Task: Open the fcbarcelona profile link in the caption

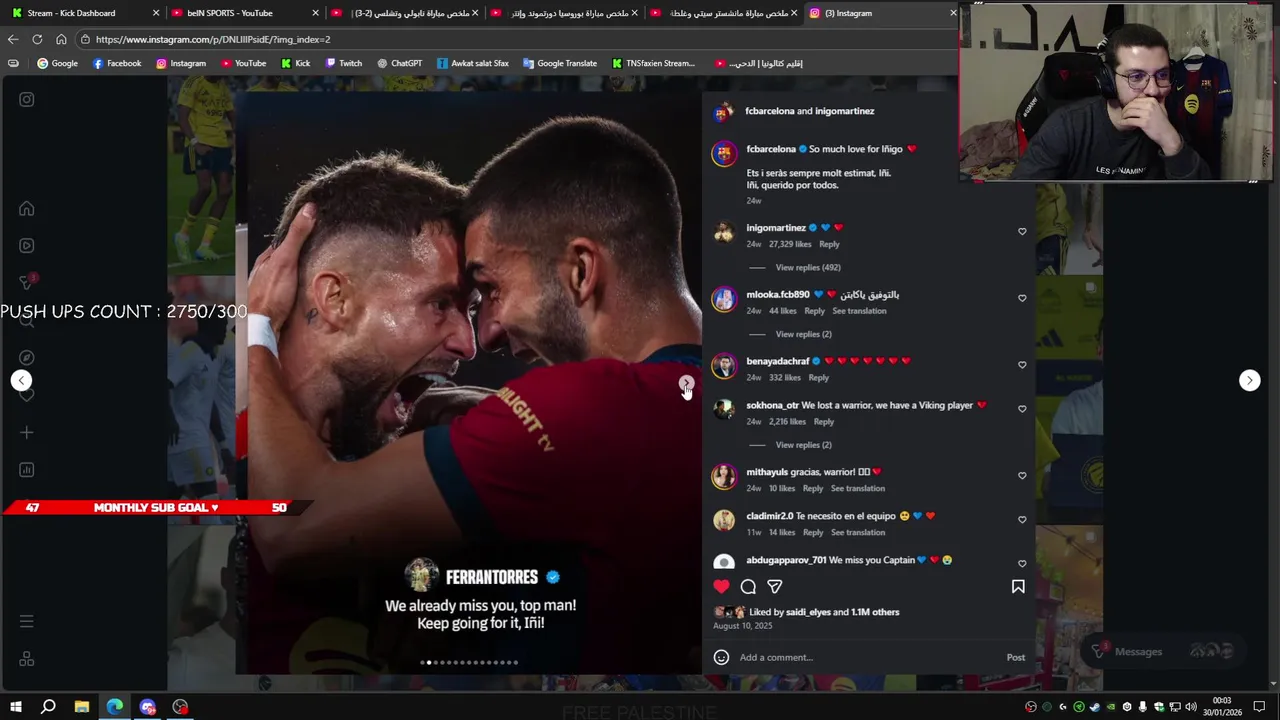Action: (x=771, y=149)
